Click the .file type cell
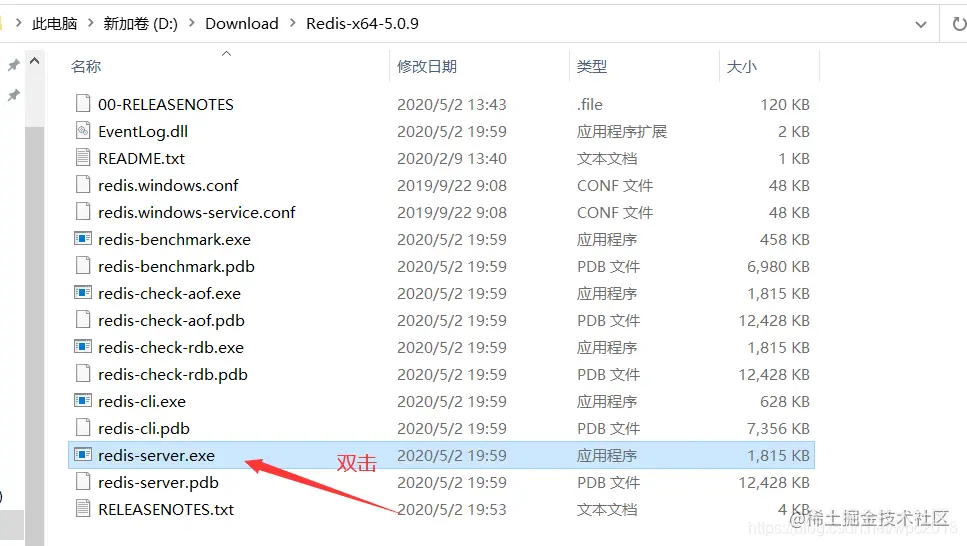 (x=590, y=104)
